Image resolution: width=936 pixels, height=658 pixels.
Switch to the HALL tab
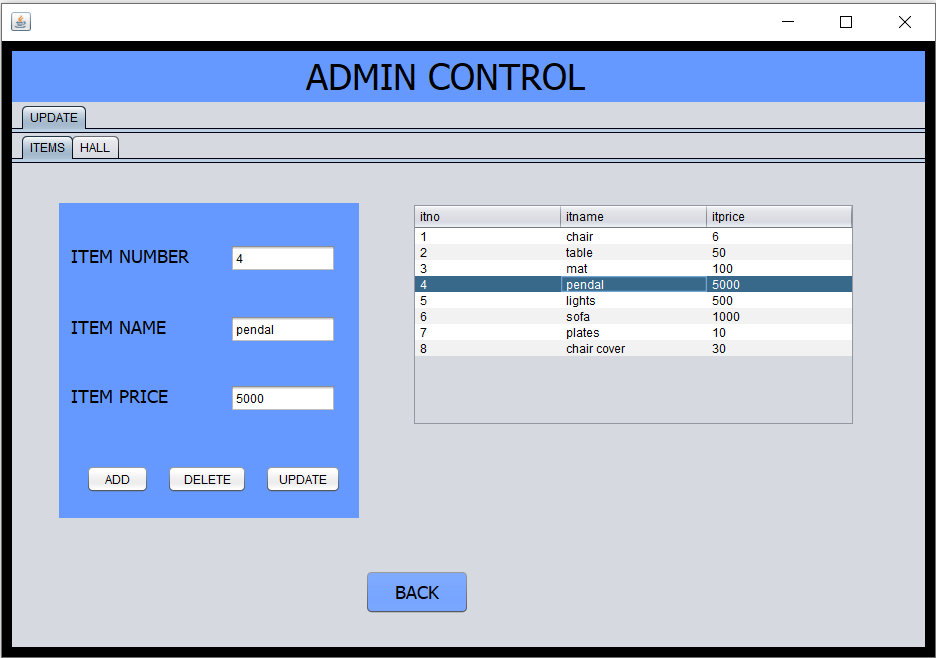(95, 147)
